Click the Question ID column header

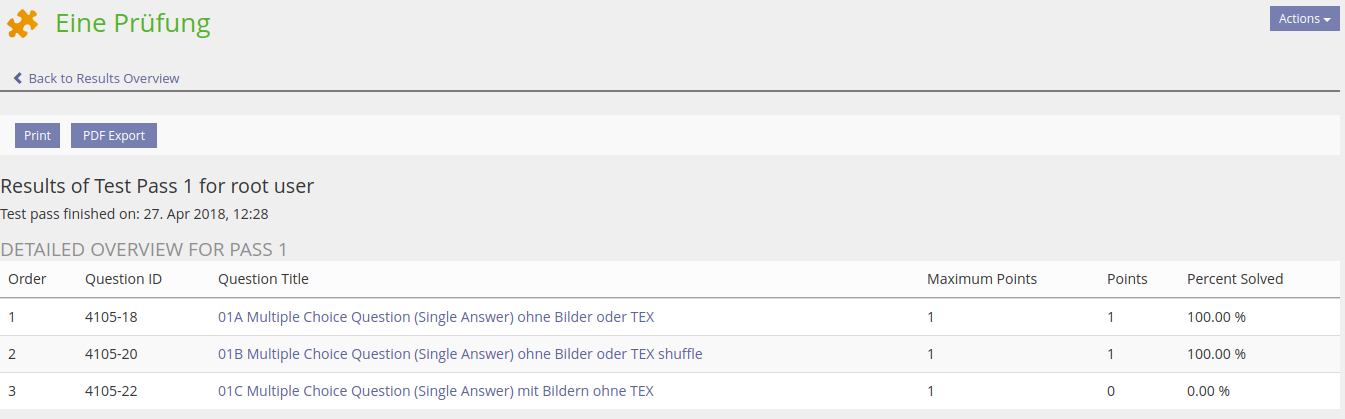[x=123, y=279]
